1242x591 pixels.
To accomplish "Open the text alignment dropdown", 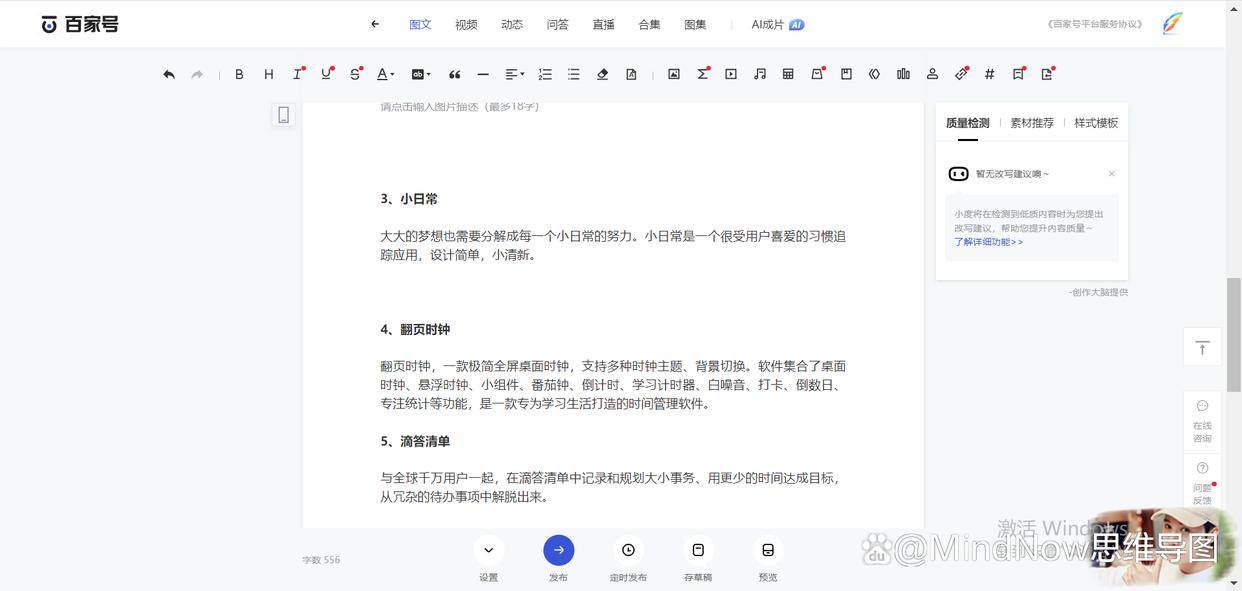I will click(514, 74).
